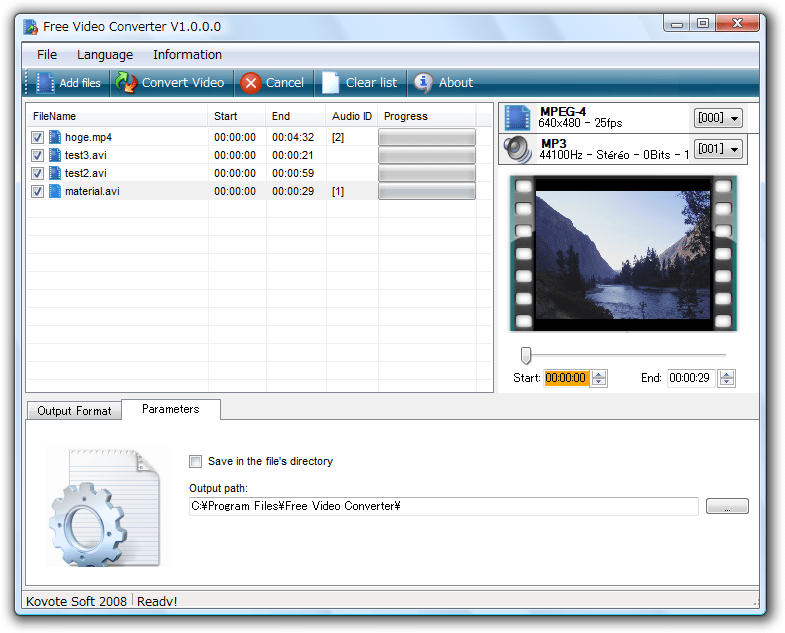Image resolution: width=785 pixels, height=633 pixels.
Task: Select the test3.avi file name
Action: [86, 155]
